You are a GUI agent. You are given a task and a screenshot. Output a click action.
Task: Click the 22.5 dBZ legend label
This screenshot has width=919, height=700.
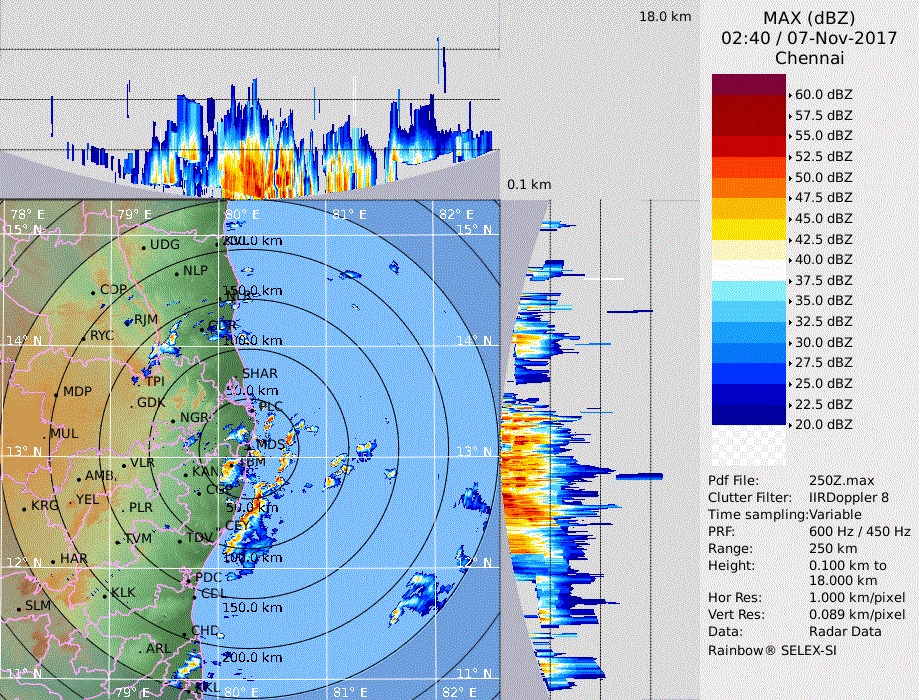(x=823, y=404)
